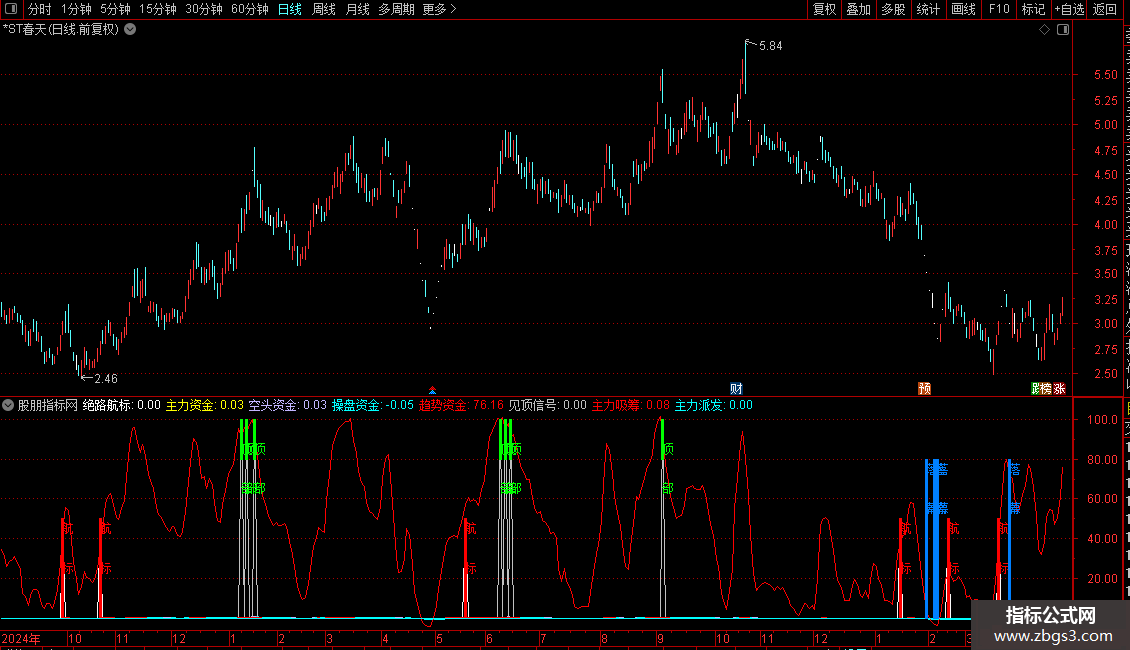The image size is (1130, 650).
Task: Click the 主力资金 0.03 indicator value
Action: coord(205,405)
